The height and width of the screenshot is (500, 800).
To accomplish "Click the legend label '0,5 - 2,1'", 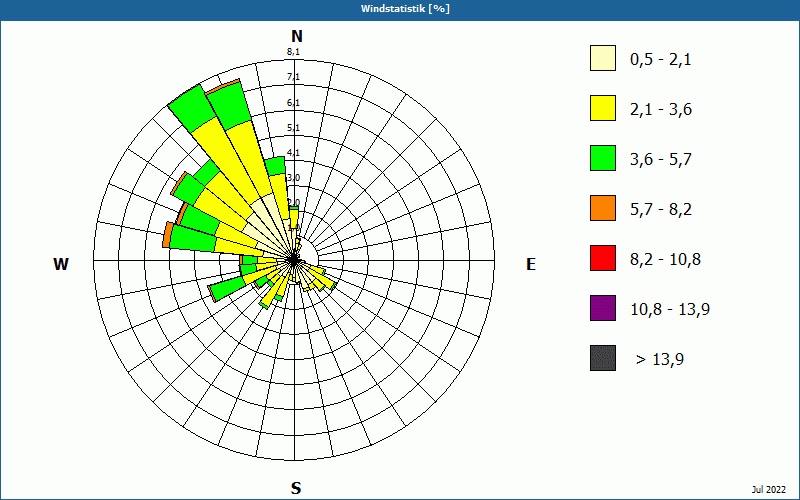I will [x=661, y=60].
